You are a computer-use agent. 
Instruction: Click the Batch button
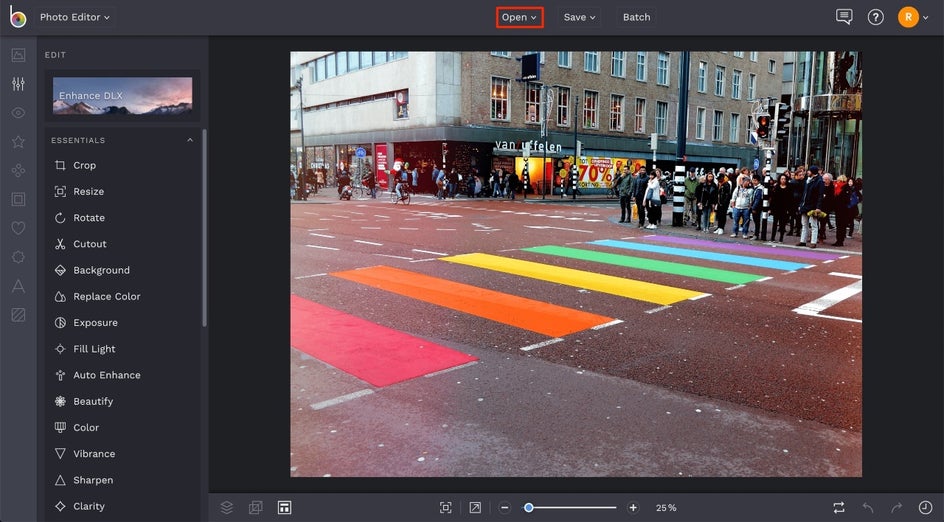[x=636, y=17]
